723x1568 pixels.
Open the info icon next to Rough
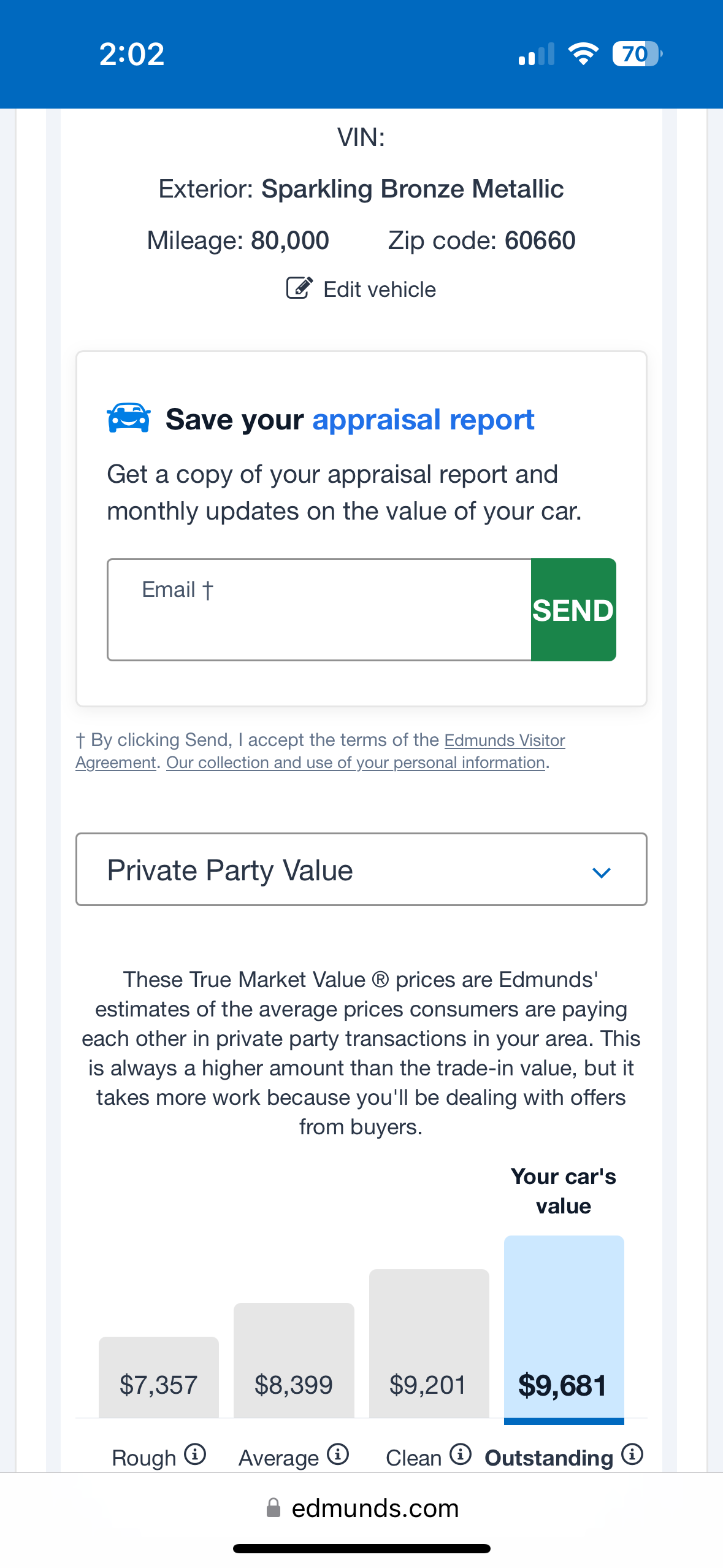click(195, 1454)
